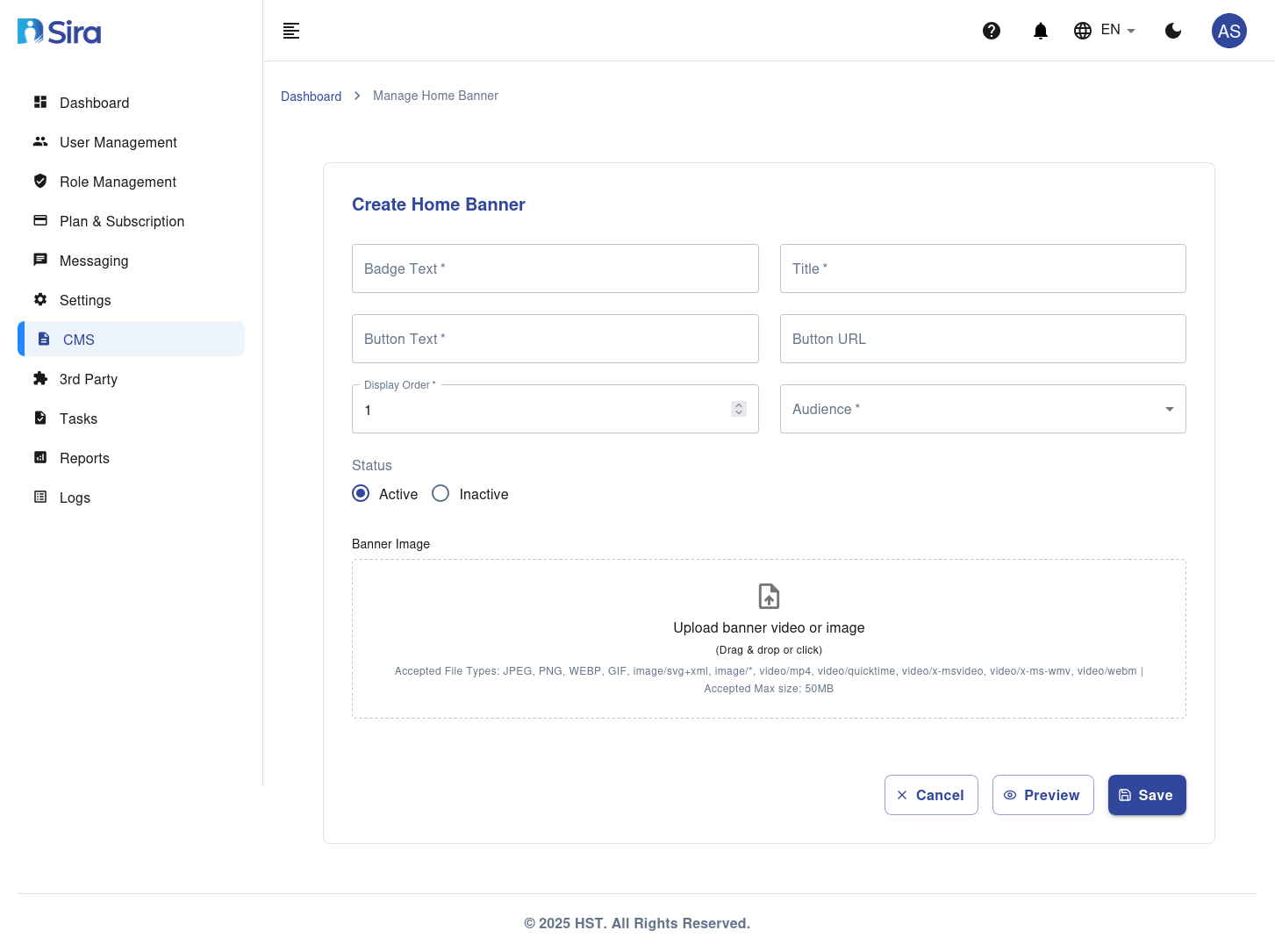Image resolution: width=1275 pixels, height=952 pixels.
Task: Click the help question mark icon
Action: click(992, 31)
